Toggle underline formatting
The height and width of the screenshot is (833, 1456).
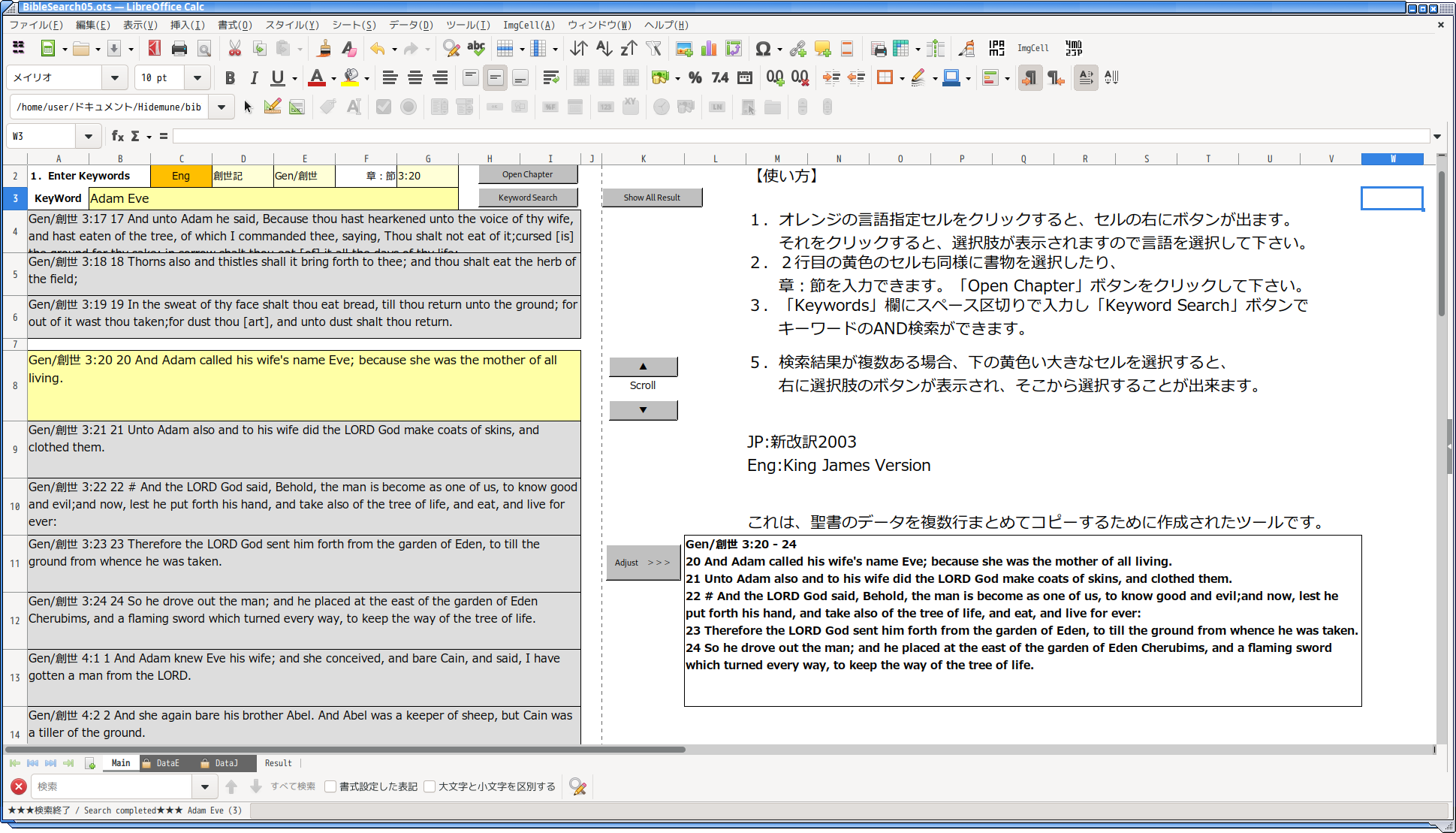point(278,77)
